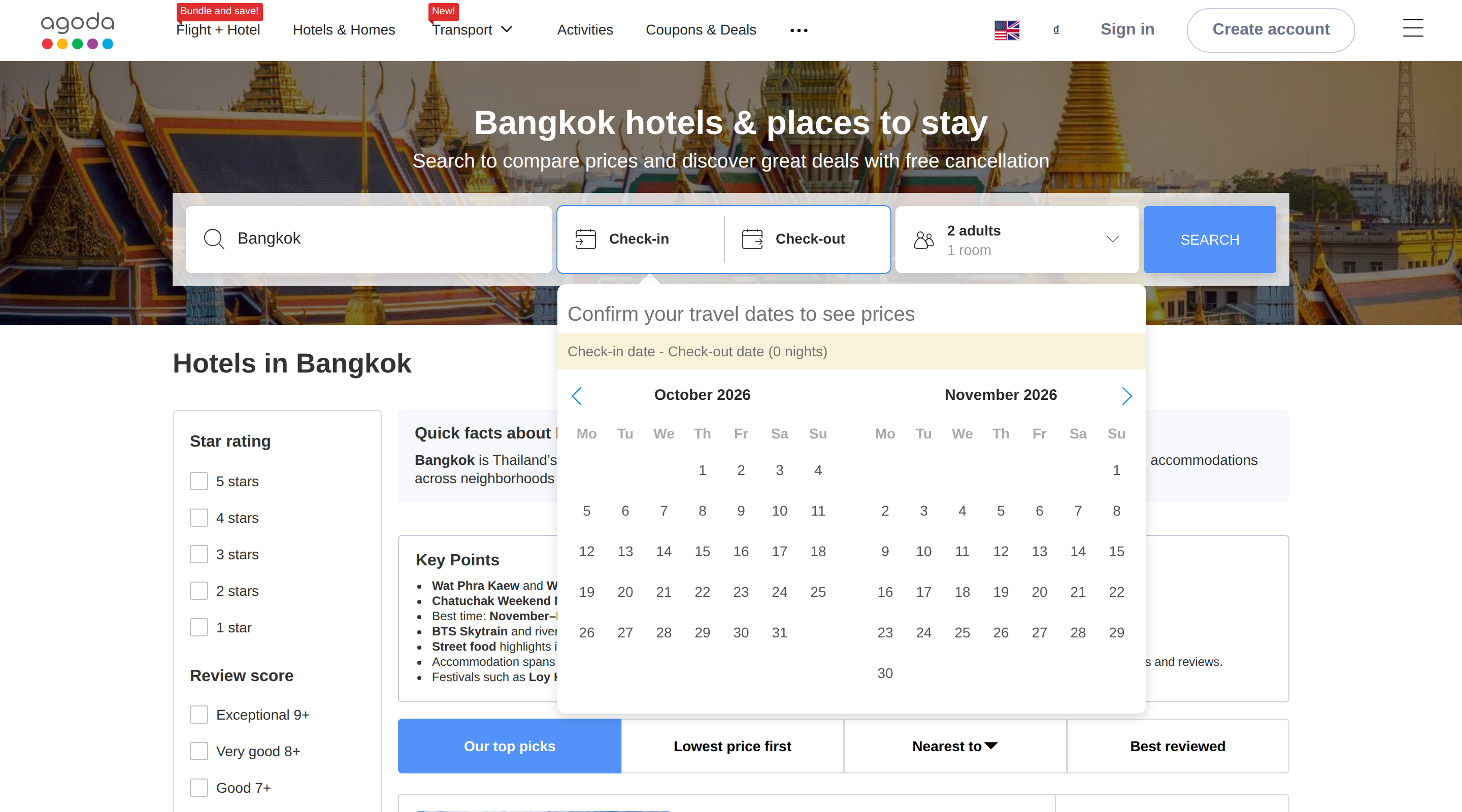The image size is (1462, 812).
Task: Tick the 2 stars checkbox
Action: pyautogui.click(x=198, y=591)
